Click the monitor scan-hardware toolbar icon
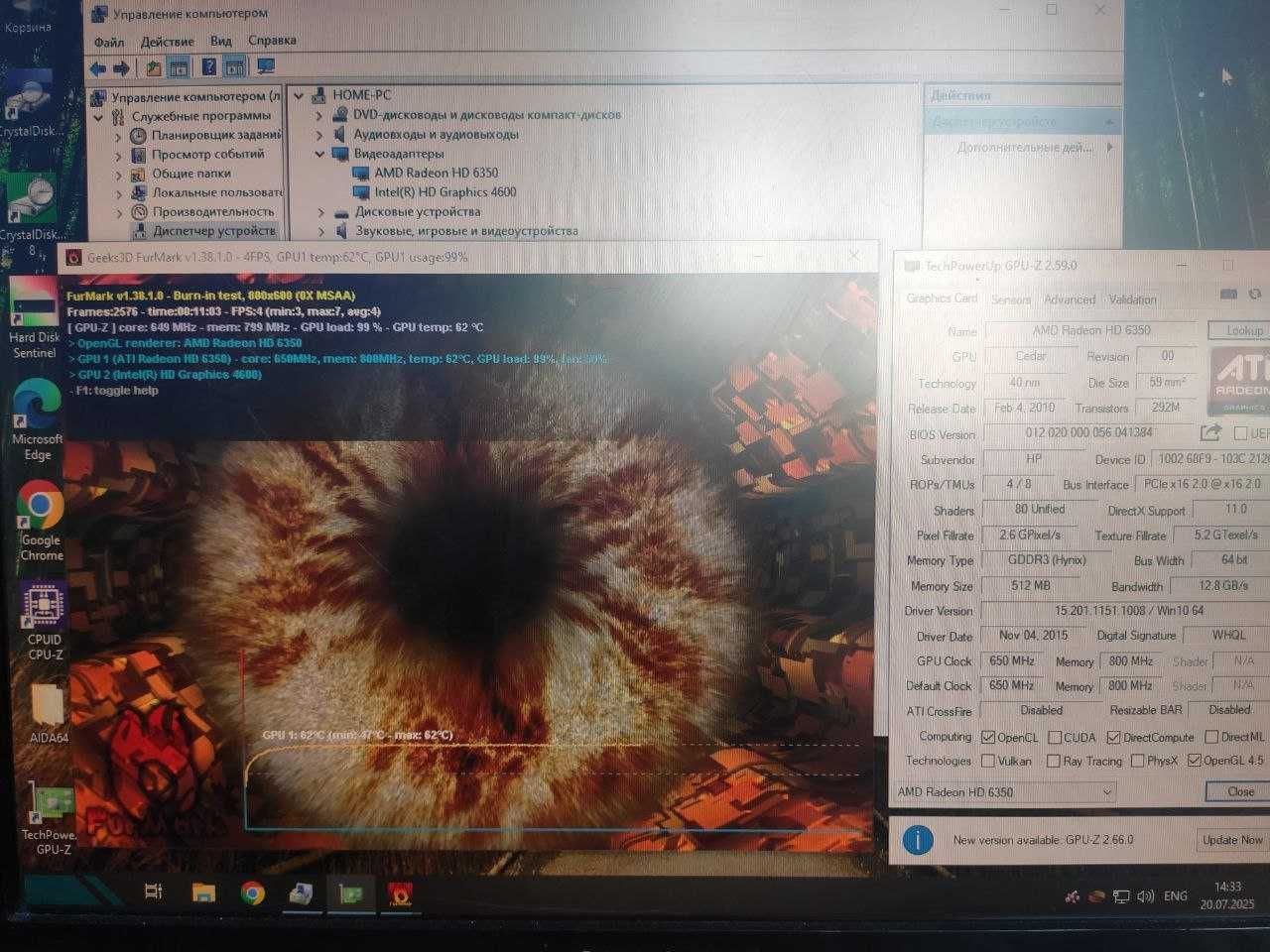Image resolution: width=1270 pixels, height=952 pixels. (x=266, y=67)
